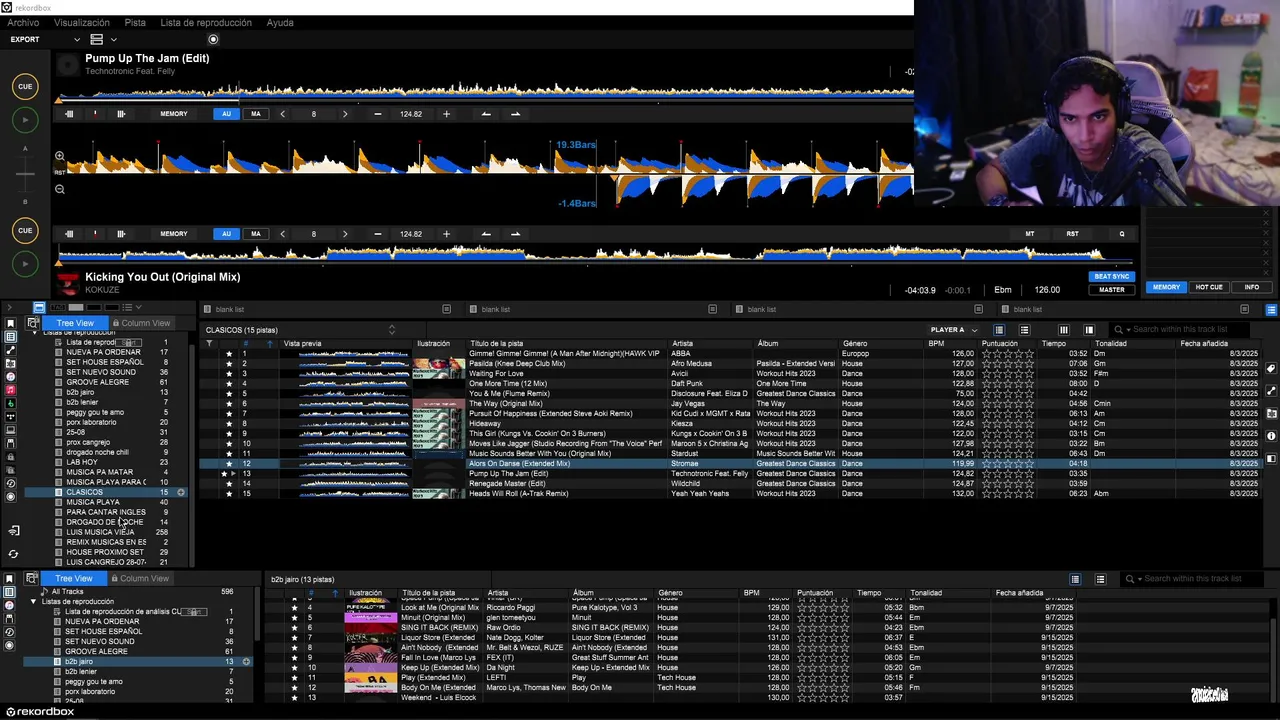
Task: Jump to previous cue on the top deck
Action: [x=486, y=114]
